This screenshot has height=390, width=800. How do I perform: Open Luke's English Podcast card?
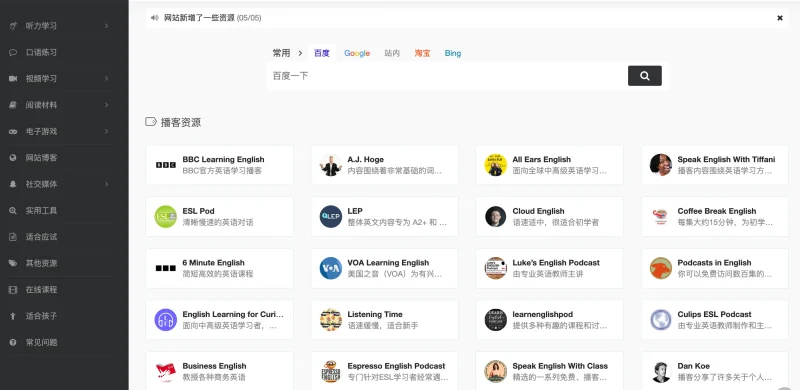click(x=549, y=268)
